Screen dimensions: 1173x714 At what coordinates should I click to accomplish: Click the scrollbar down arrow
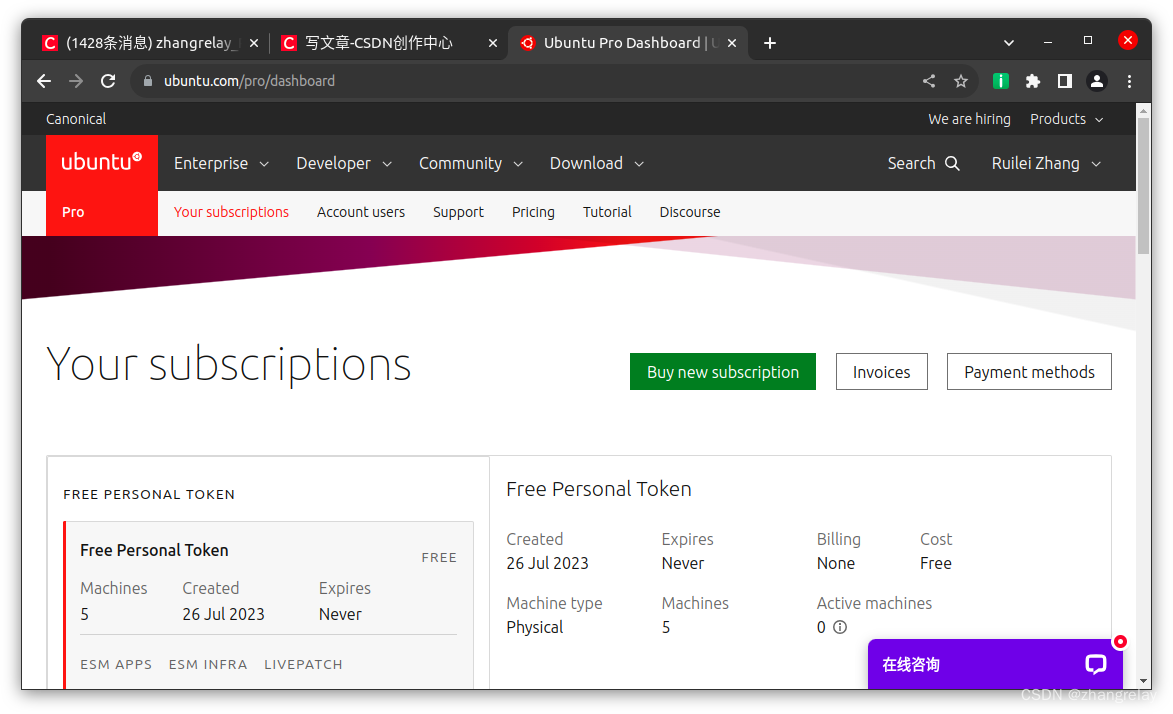point(1143,681)
